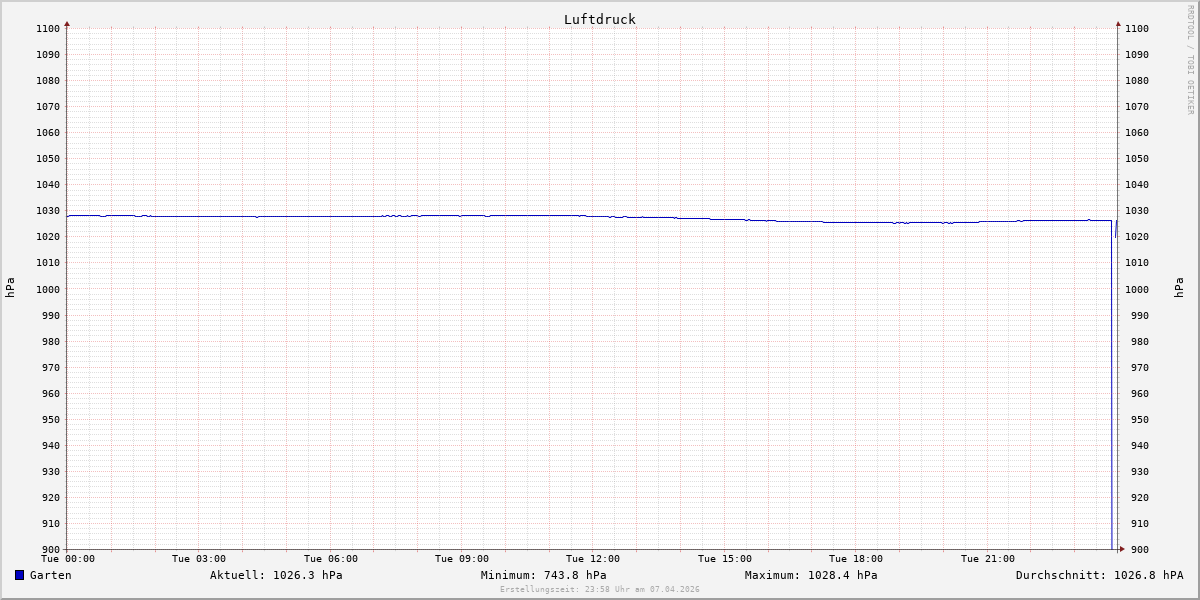The height and width of the screenshot is (600, 1200).
Task: Click the RRDTOOL / TOBI OETIKER watermark
Action: (x=1190, y=60)
